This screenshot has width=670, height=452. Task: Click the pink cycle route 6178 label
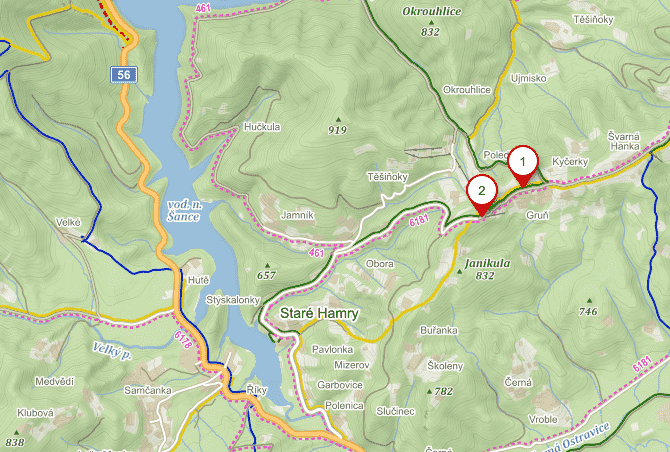pos(183,340)
